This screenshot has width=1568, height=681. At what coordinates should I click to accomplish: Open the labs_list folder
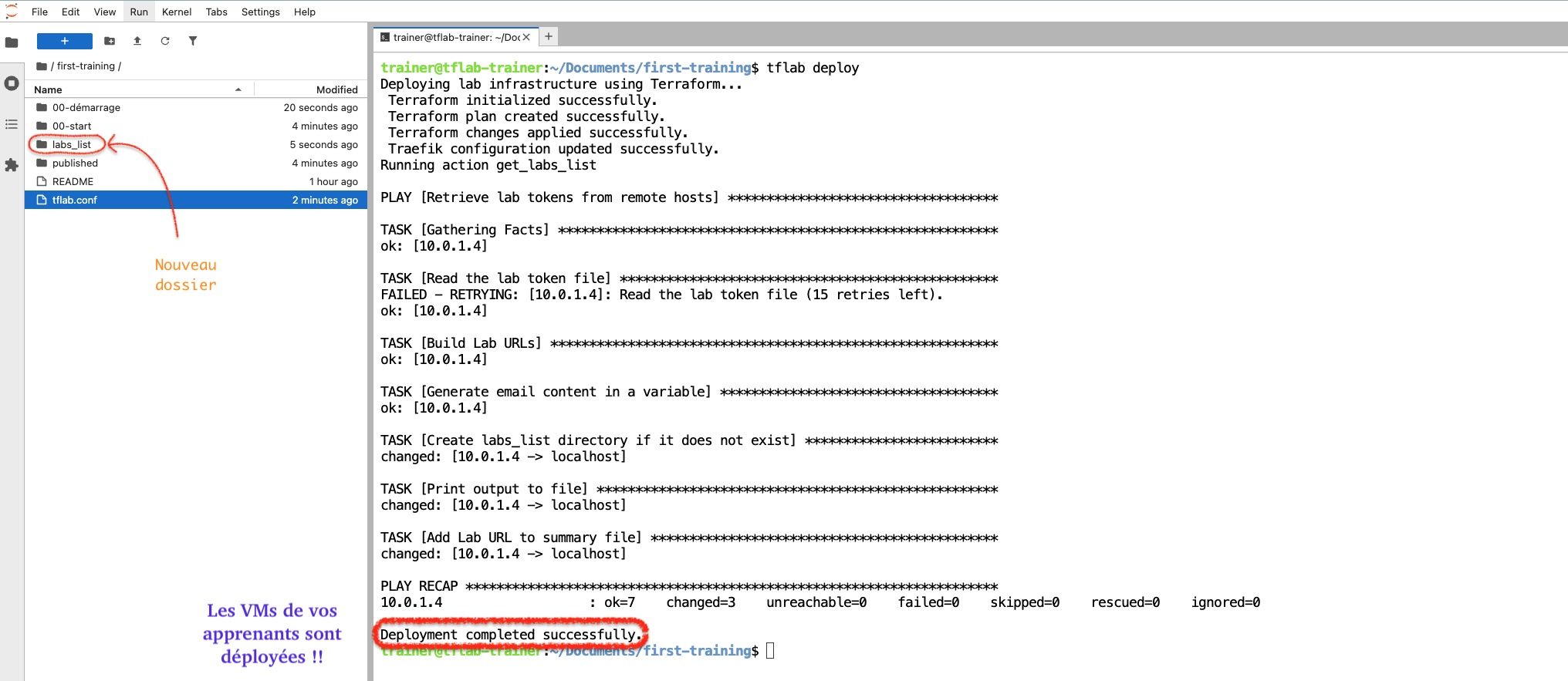pyautogui.click(x=72, y=144)
